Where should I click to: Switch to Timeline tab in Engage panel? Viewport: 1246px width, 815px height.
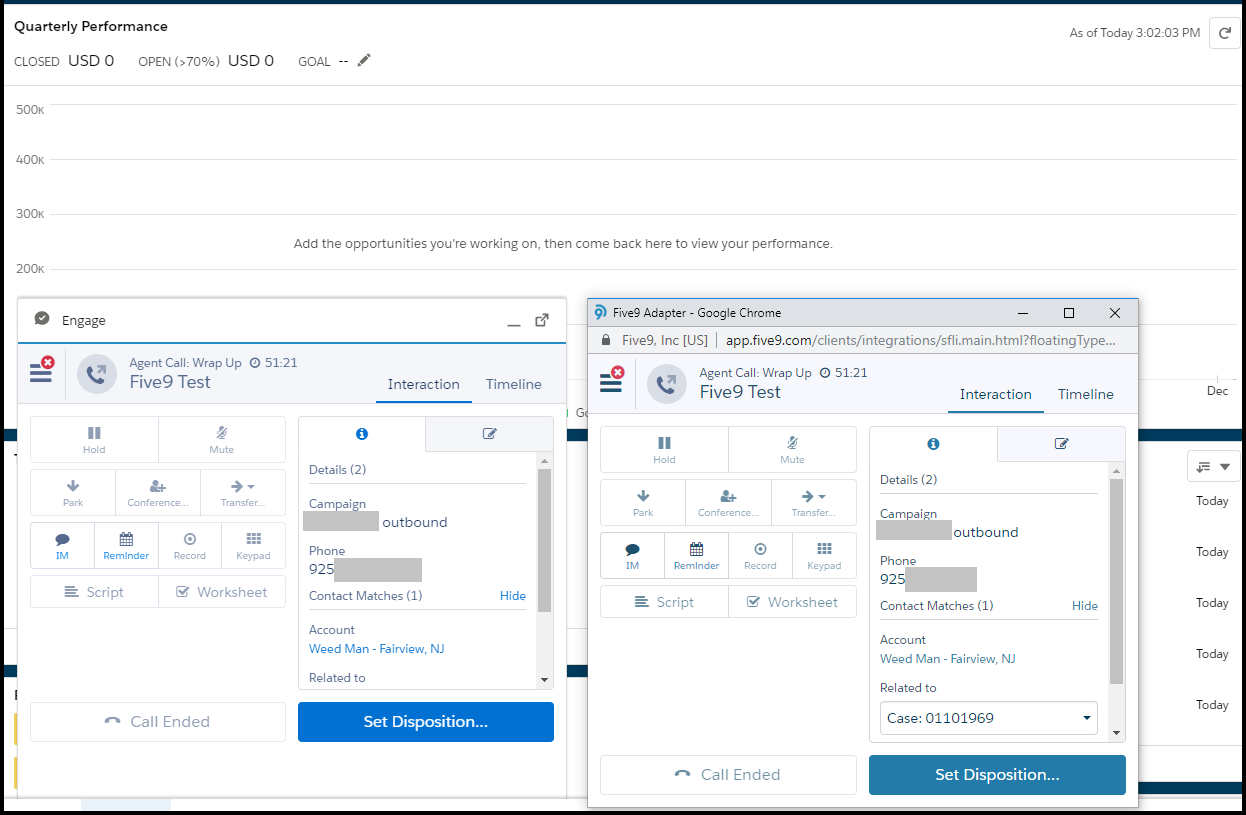point(514,385)
